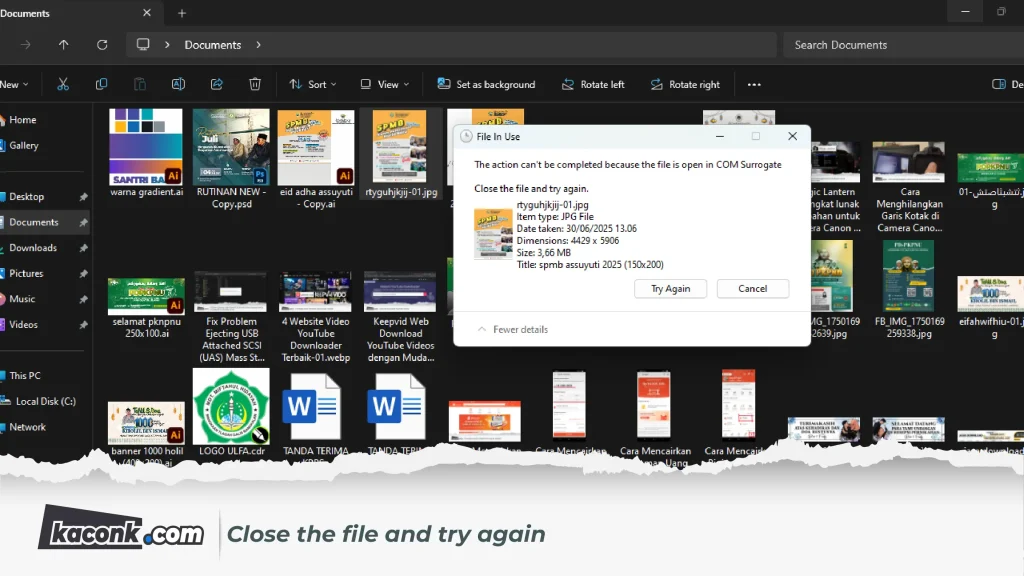1024x576 pixels.
Task: Open the View dropdown
Action: [x=383, y=84]
